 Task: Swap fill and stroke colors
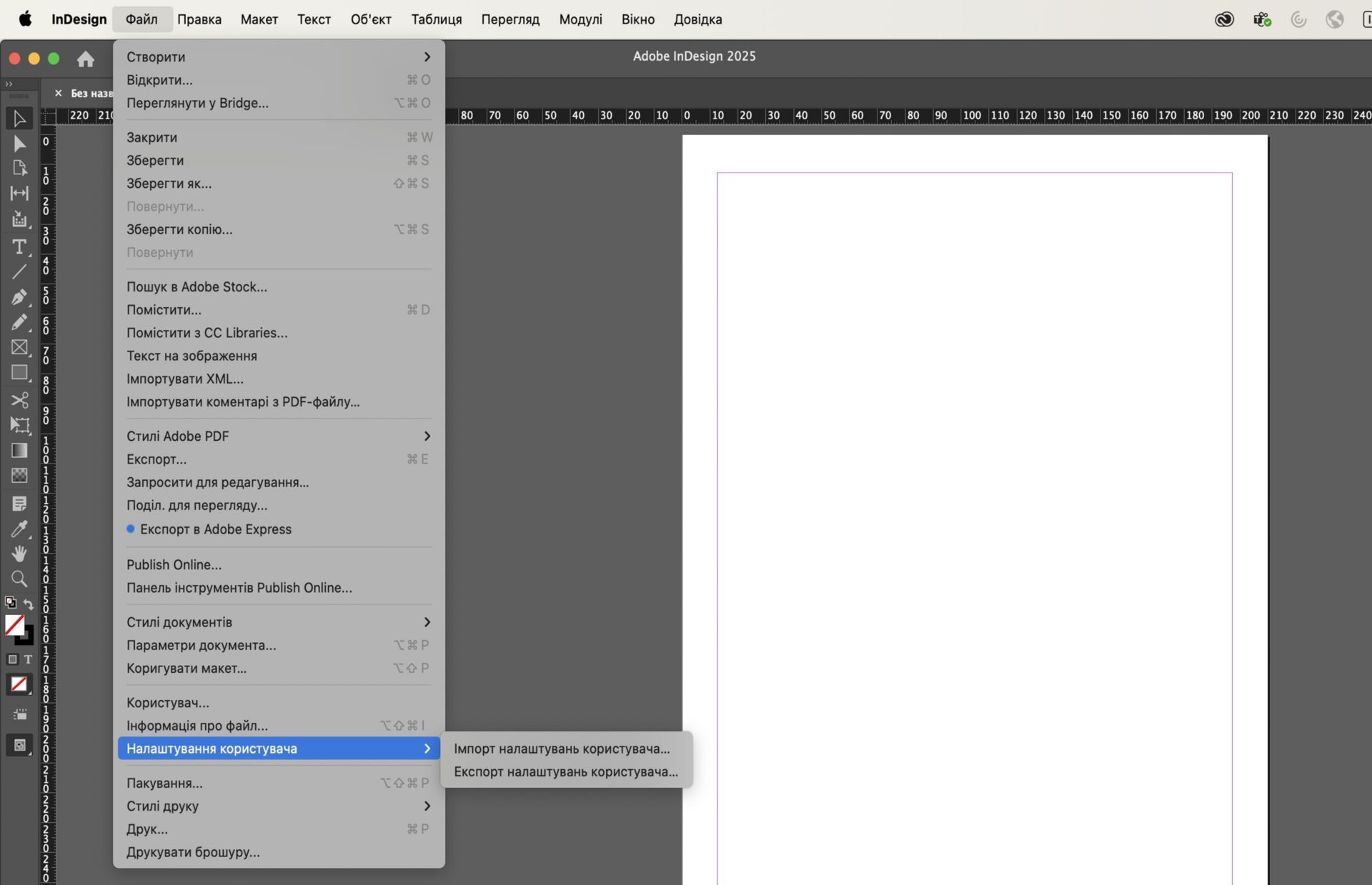pyautogui.click(x=29, y=604)
